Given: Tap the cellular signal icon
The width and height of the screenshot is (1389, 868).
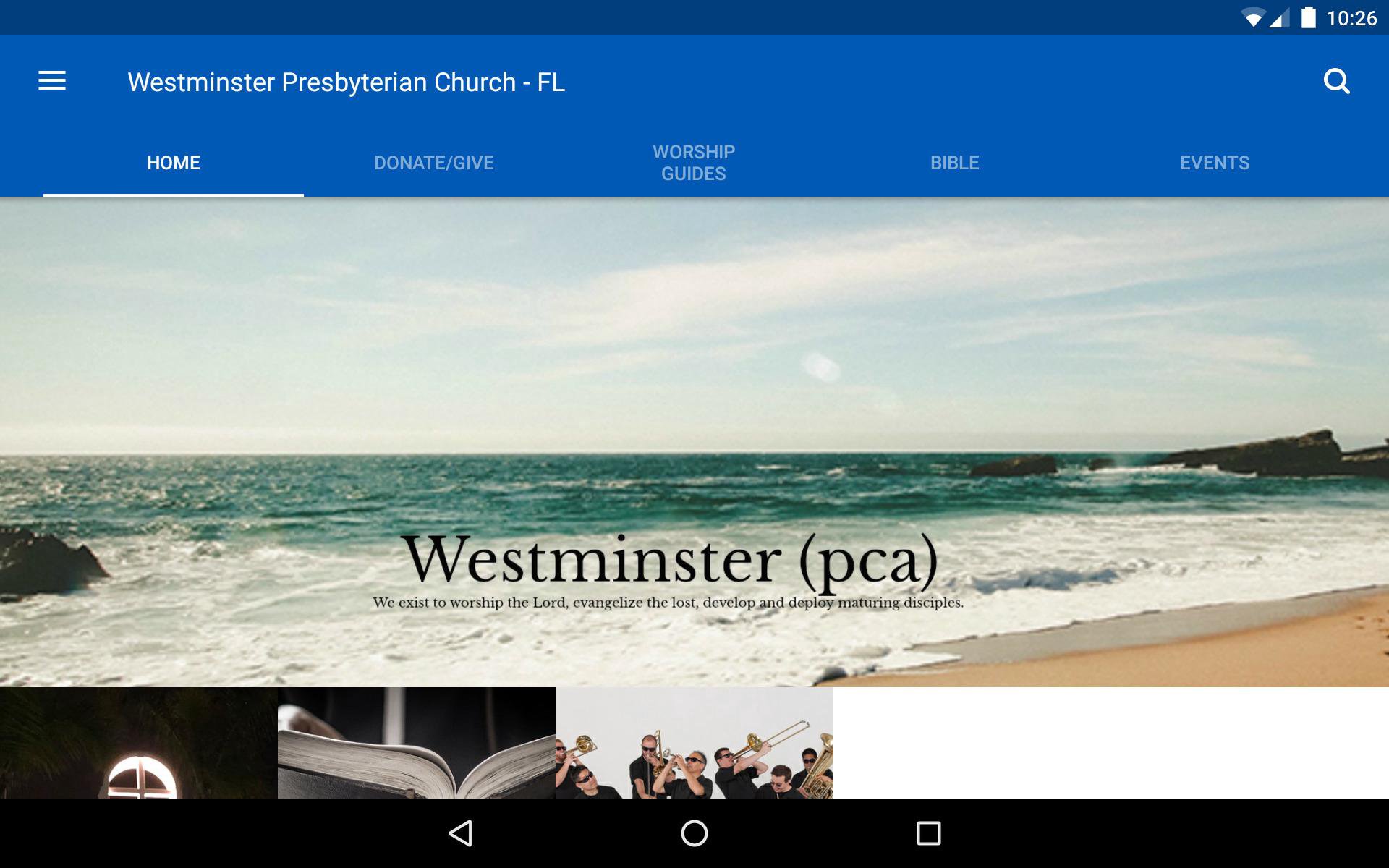Looking at the screenshot, I should pos(1279,18).
